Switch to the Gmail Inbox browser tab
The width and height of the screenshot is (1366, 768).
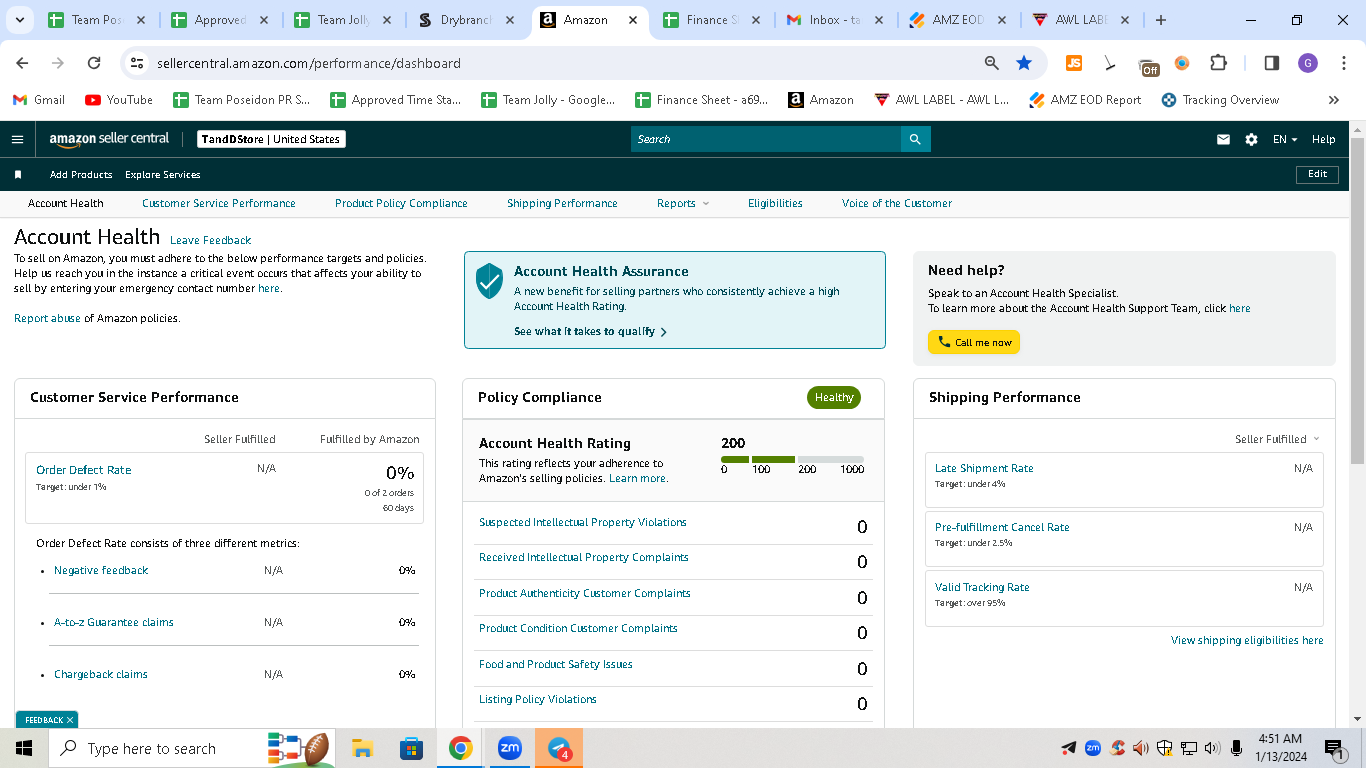coord(836,20)
